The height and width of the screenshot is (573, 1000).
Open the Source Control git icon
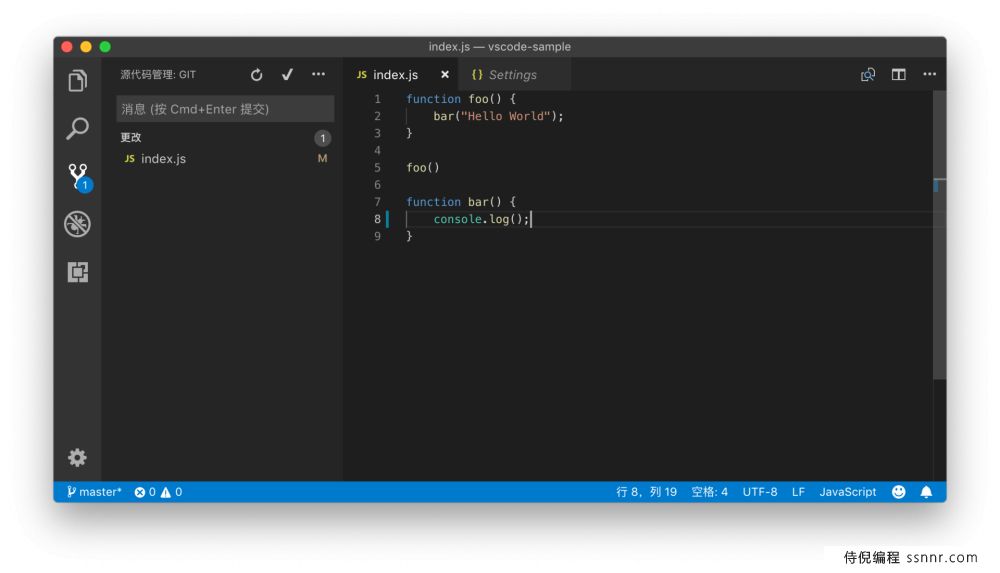[x=79, y=177]
